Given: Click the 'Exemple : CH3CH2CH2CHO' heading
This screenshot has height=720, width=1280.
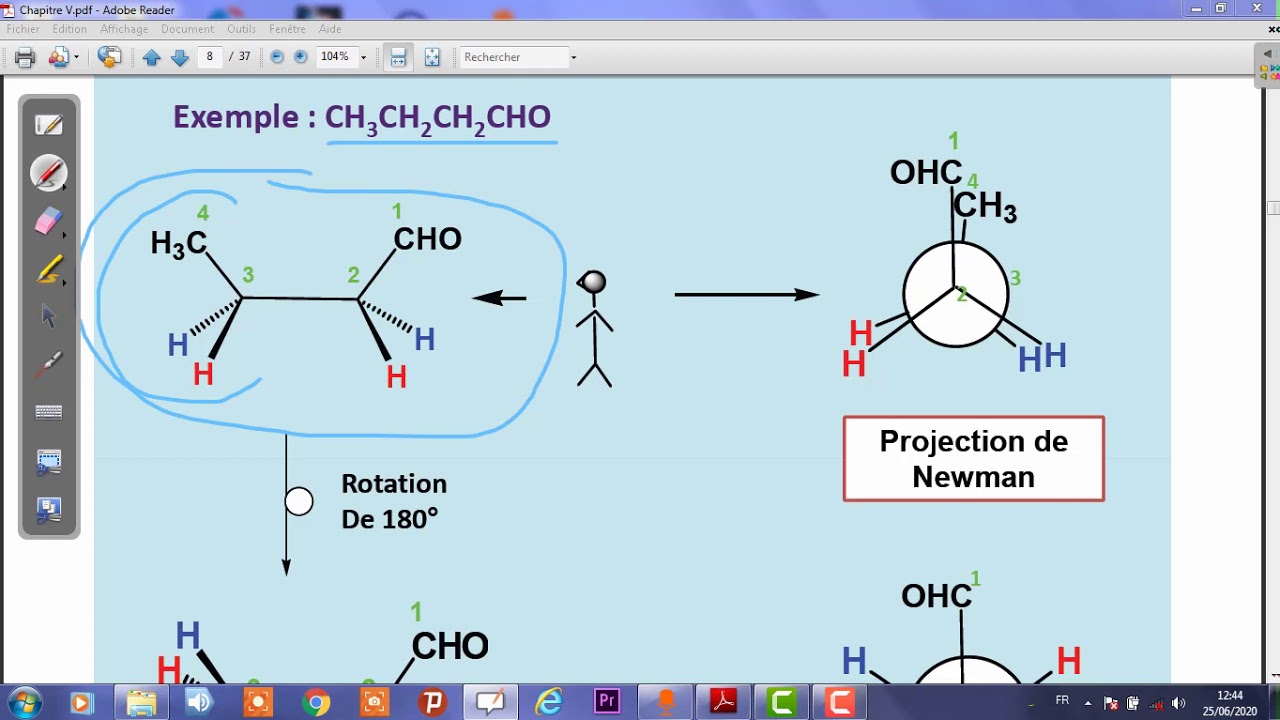Looking at the screenshot, I should [x=362, y=118].
